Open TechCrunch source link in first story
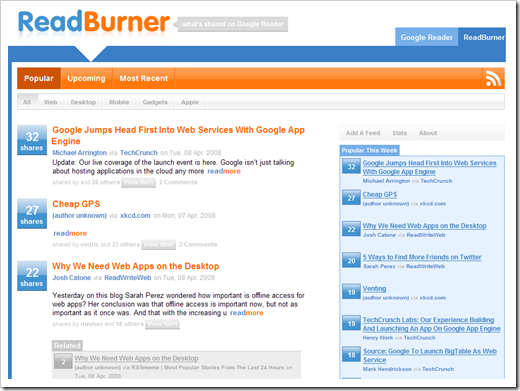 pos(139,153)
